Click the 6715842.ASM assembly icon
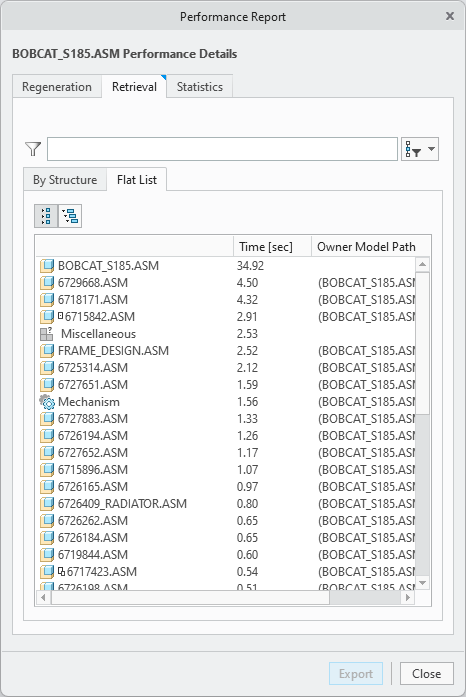The width and height of the screenshot is (466, 697). pyautogui.click(x=47, y=316)
